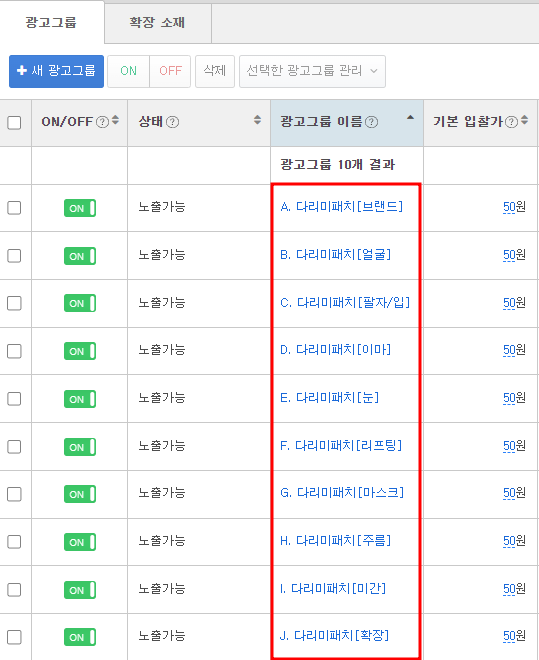Click help icon next to 광고그룹 이름 header
This screenshot has height=660, width=539.
[372, 122]
